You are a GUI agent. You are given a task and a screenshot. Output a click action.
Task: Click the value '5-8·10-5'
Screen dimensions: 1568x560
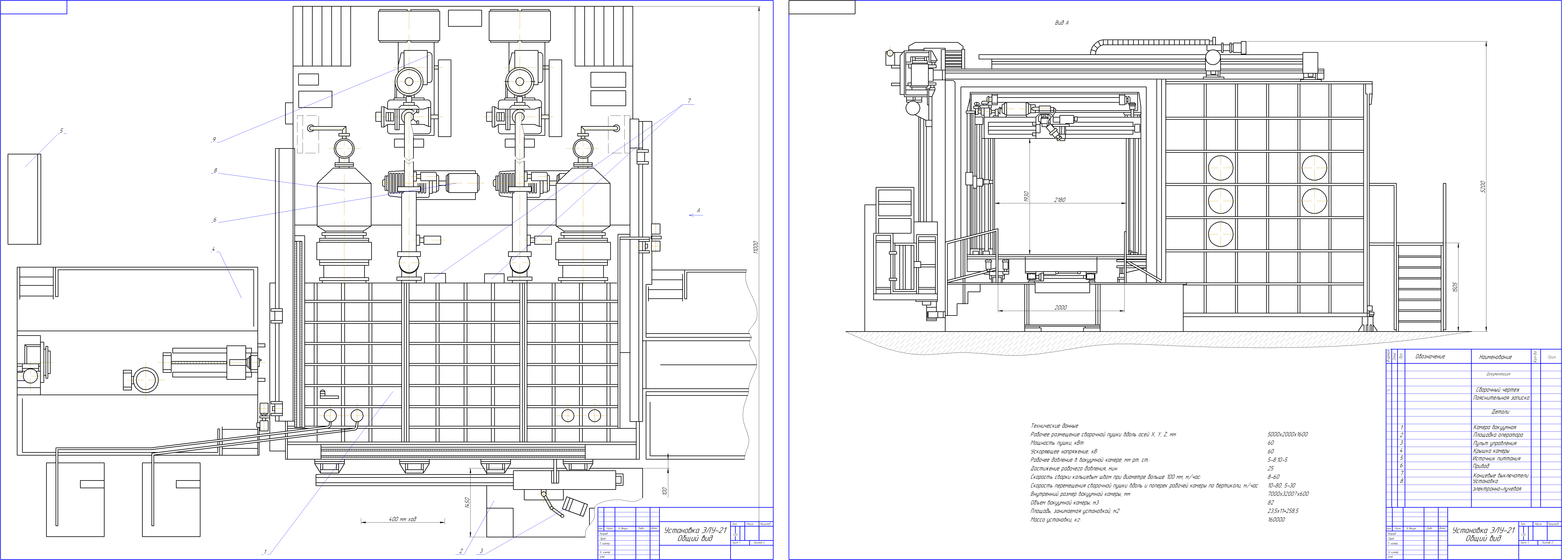1278,460
